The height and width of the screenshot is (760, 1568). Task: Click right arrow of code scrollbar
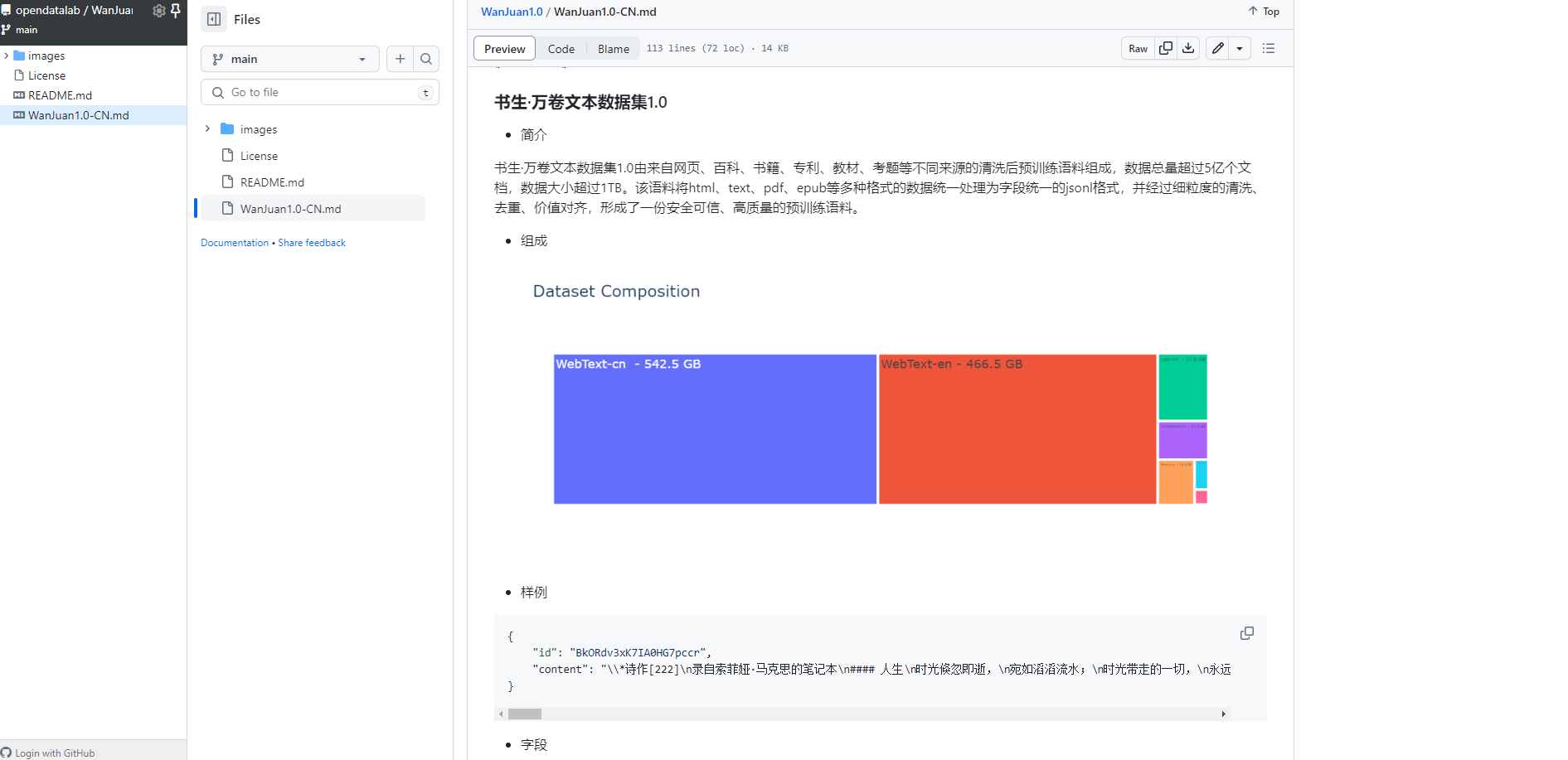click(x=1224, y=714)
